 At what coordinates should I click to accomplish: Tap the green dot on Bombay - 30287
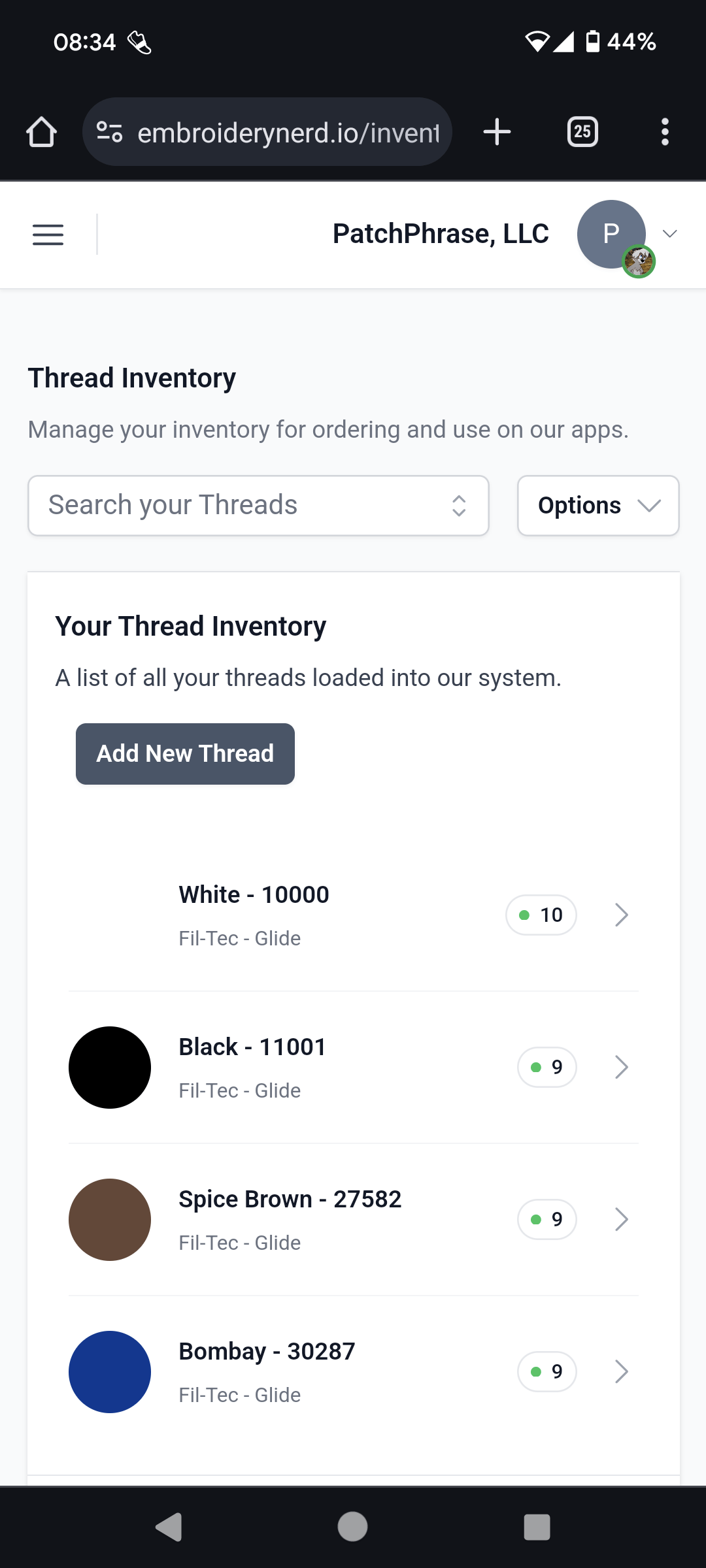536,1371
